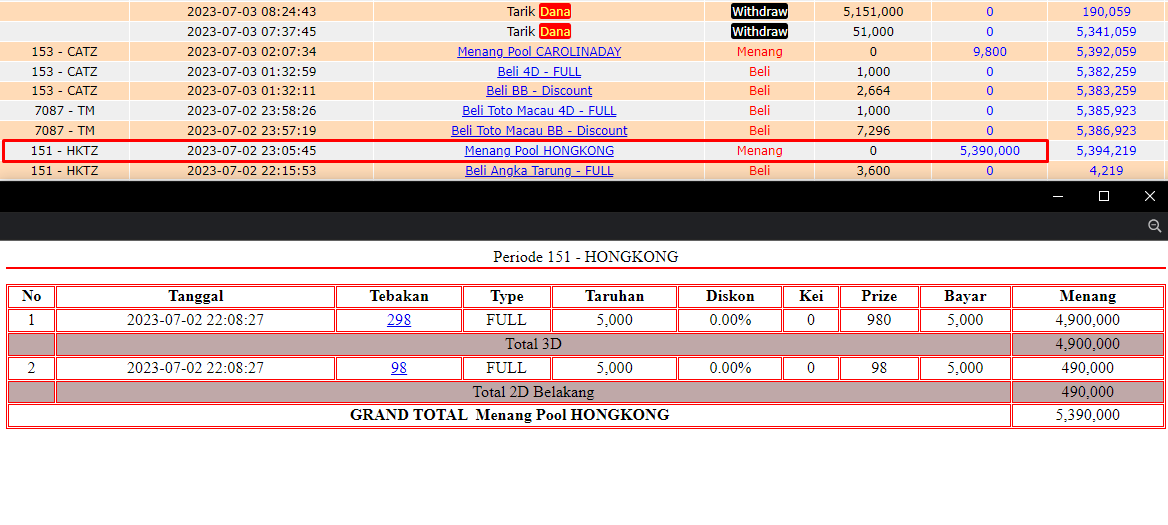This screenshot has width=1168, height=525.
Task: Click debit amount 7,296
Action: [872, 130]
